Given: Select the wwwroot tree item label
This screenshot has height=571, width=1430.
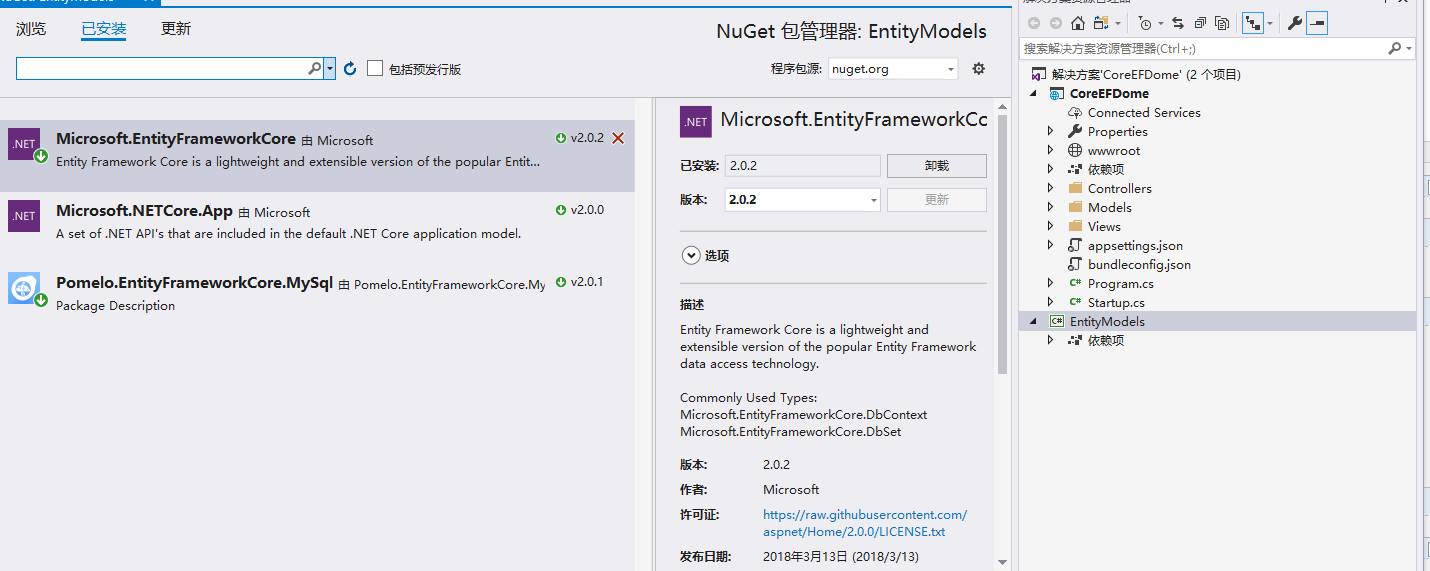Looking at the screenshot, I should click(1114, 151).
